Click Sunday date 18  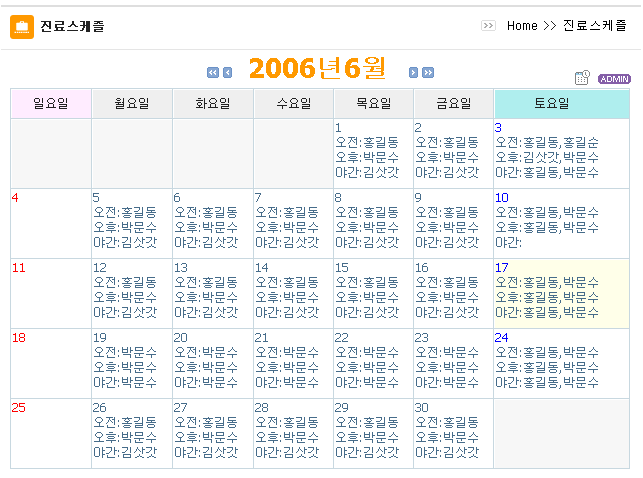(19, 338)
